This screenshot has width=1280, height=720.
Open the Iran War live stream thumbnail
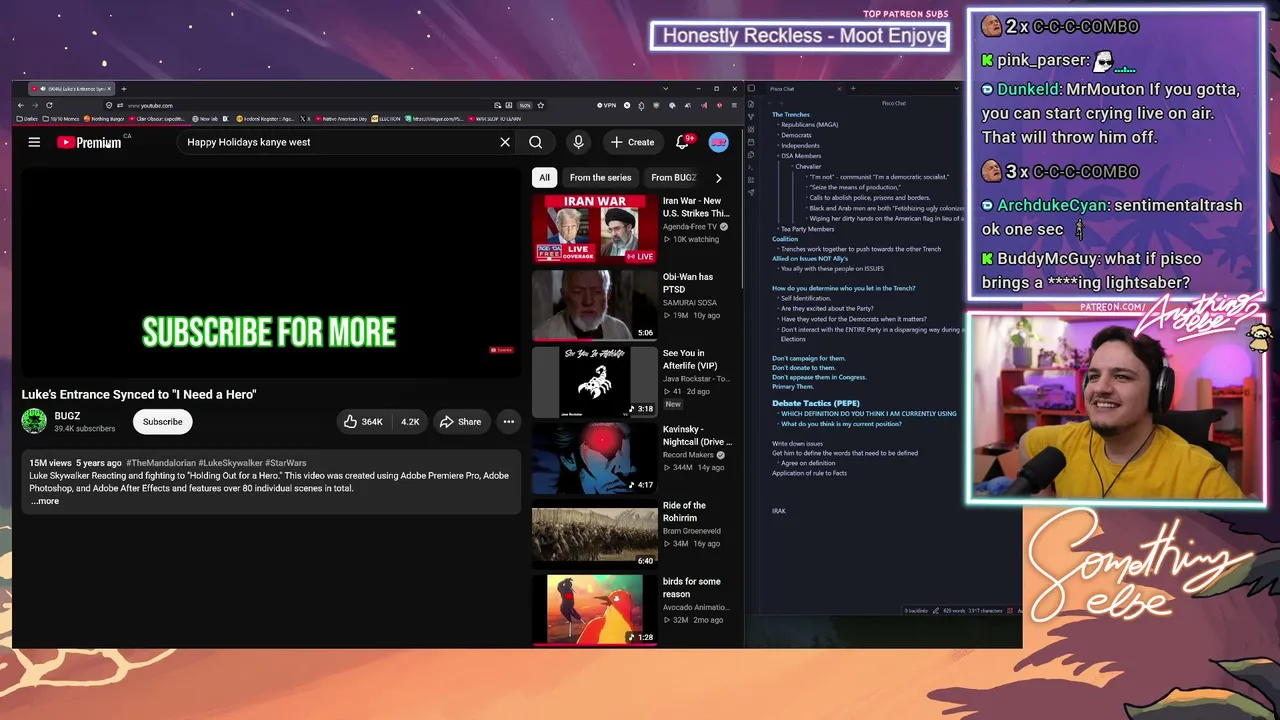point(595,229)
